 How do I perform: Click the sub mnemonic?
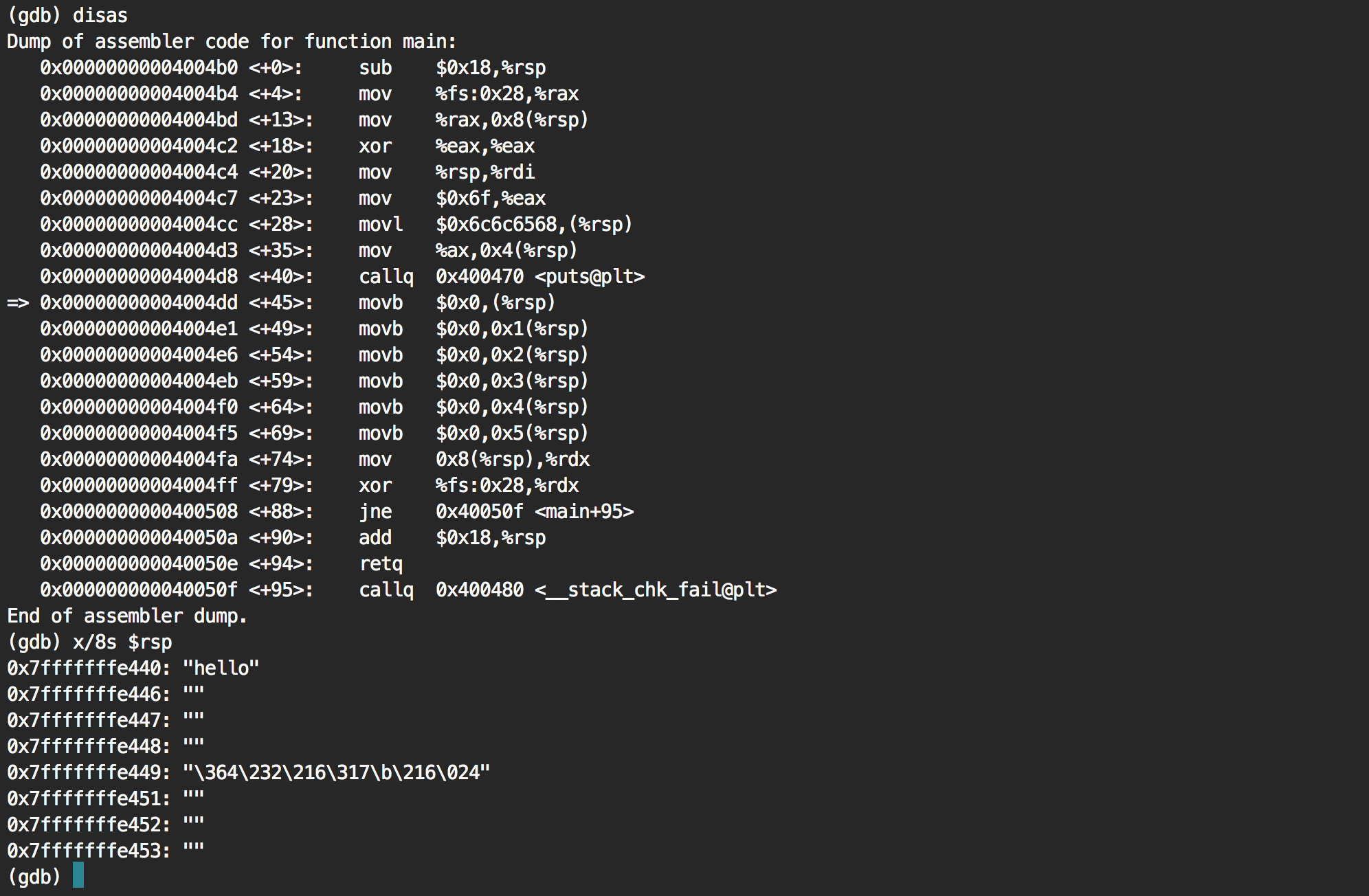coord(375,68)
